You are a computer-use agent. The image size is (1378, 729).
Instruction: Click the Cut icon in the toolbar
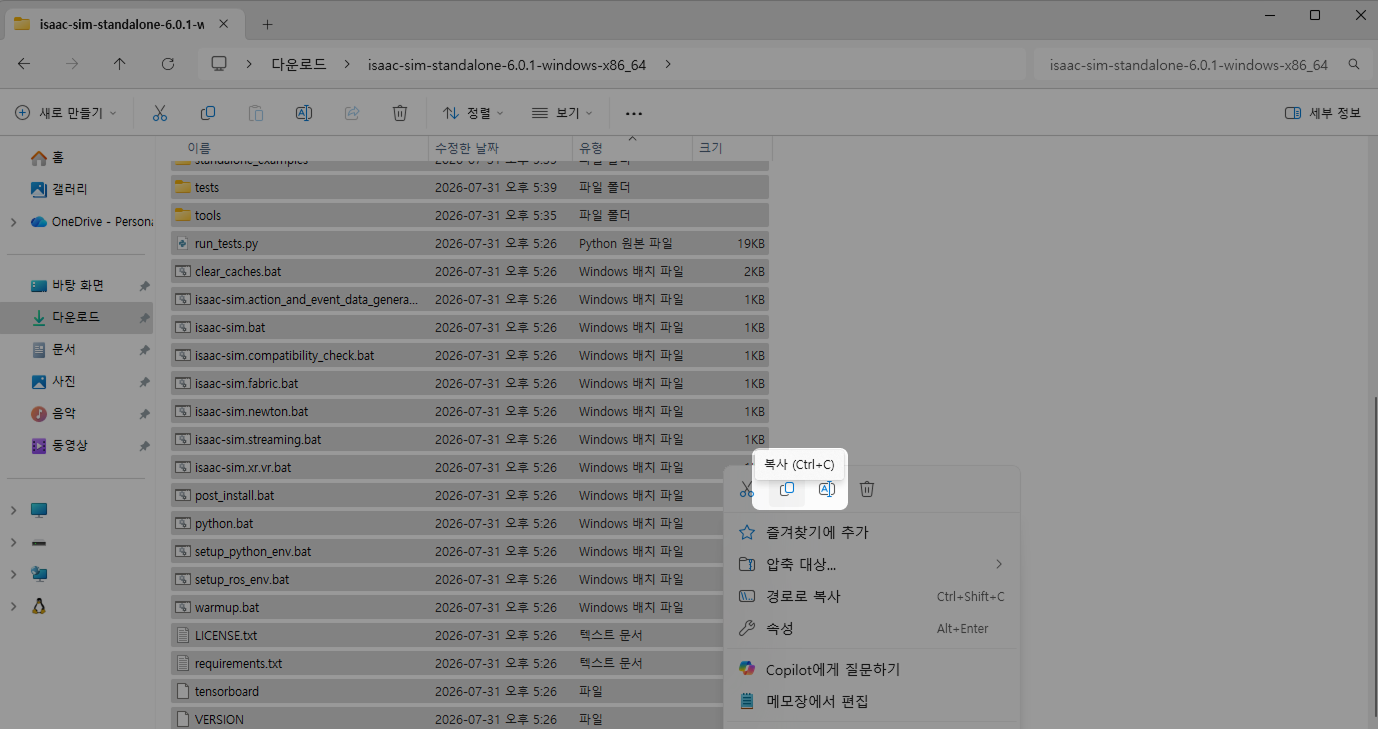pyautogui.click(x=160, y=113)
